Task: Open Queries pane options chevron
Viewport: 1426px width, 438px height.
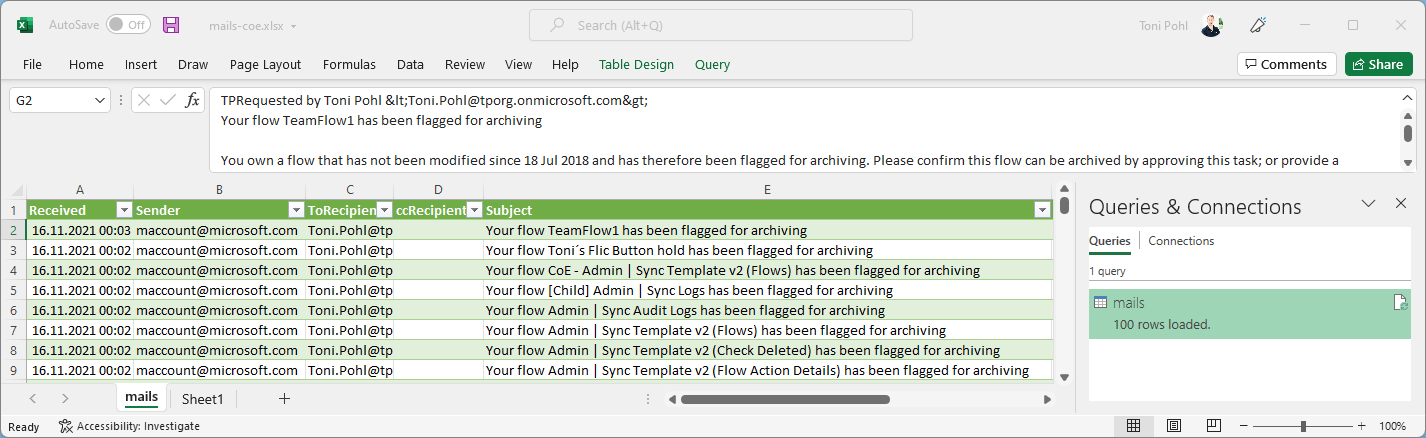Action: [x=1369, y=204]
